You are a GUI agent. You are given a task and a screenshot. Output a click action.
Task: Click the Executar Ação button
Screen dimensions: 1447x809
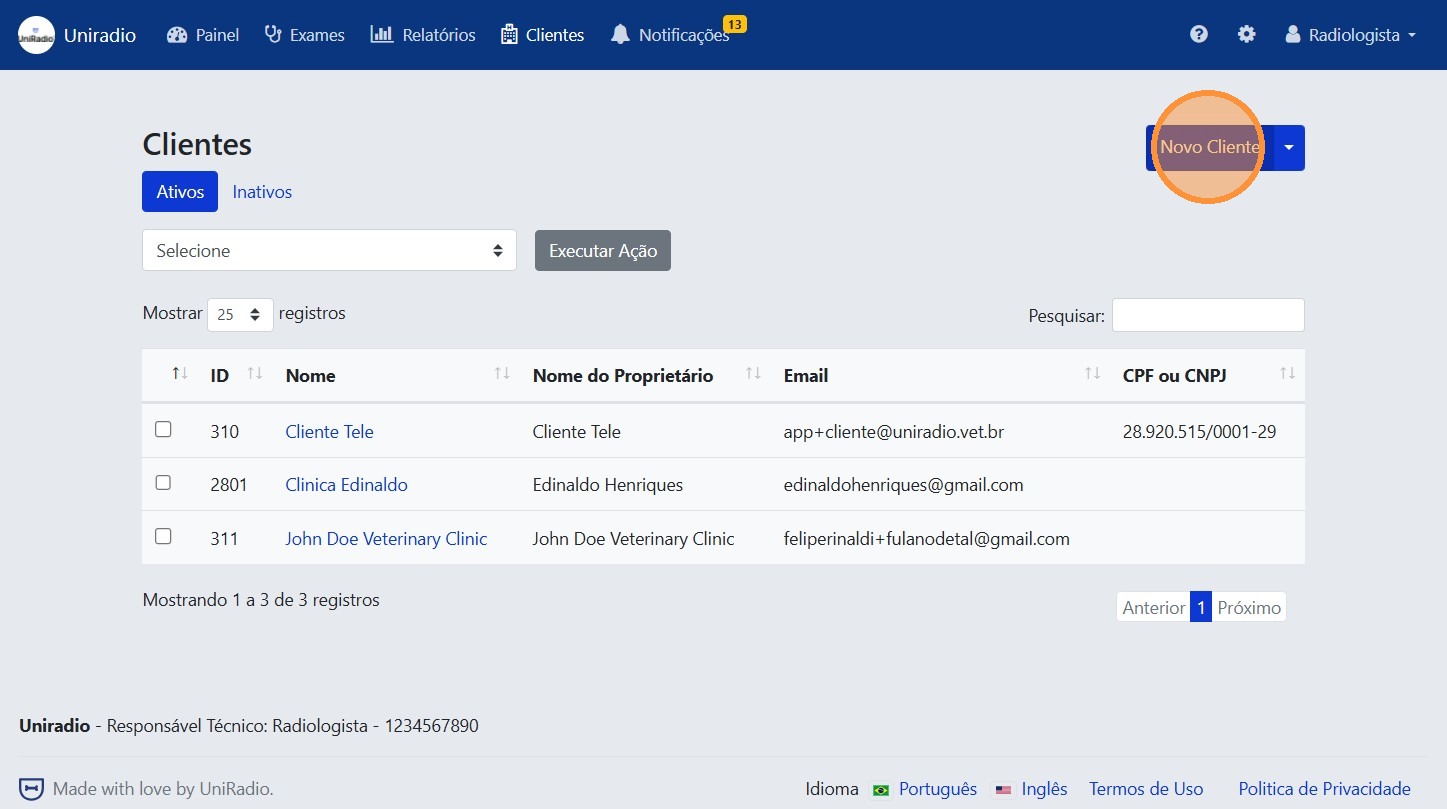[x=602, y=250]
